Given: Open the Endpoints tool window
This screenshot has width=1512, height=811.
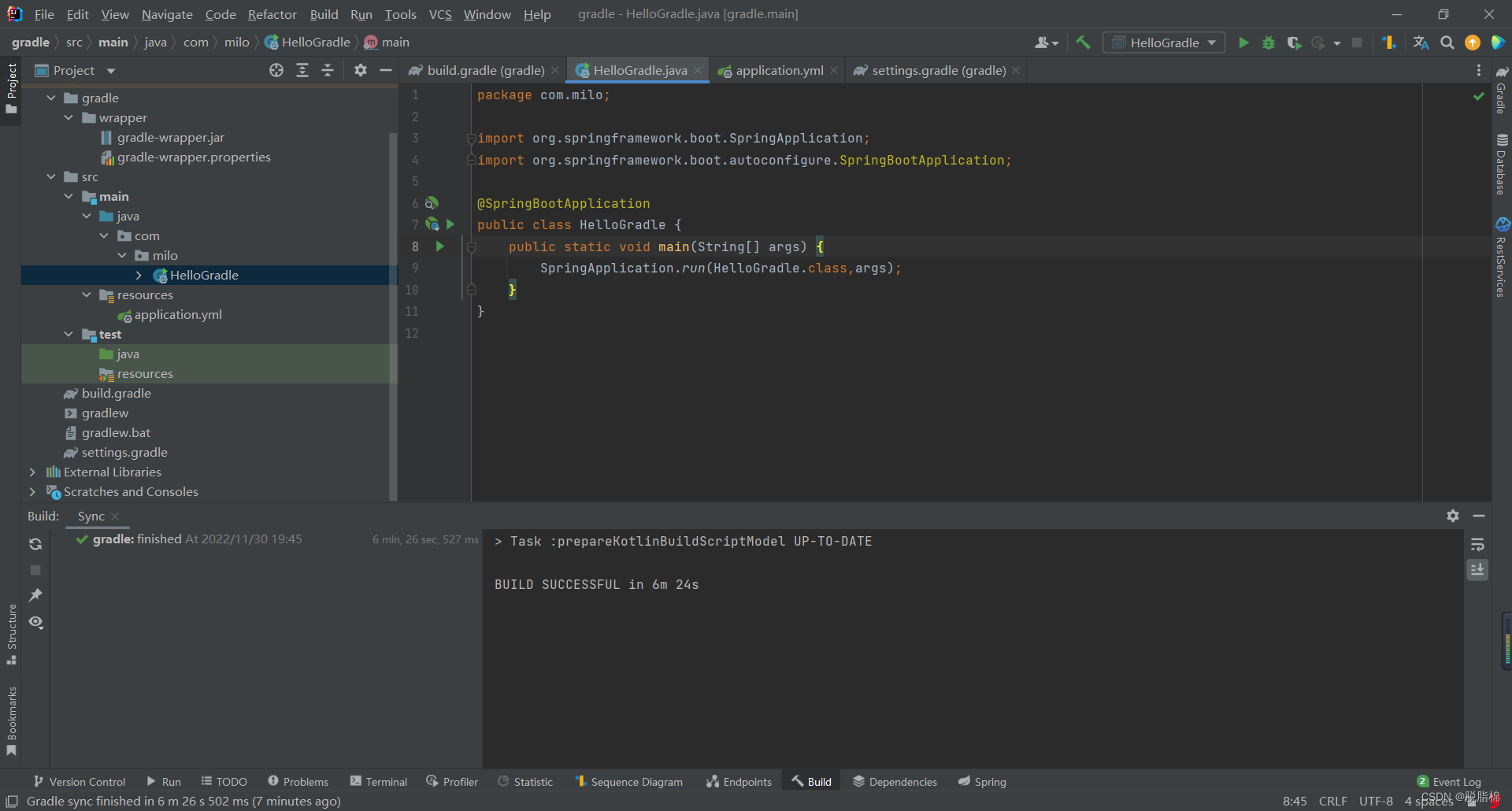Looking at the screenshot, I should (739, 781).
